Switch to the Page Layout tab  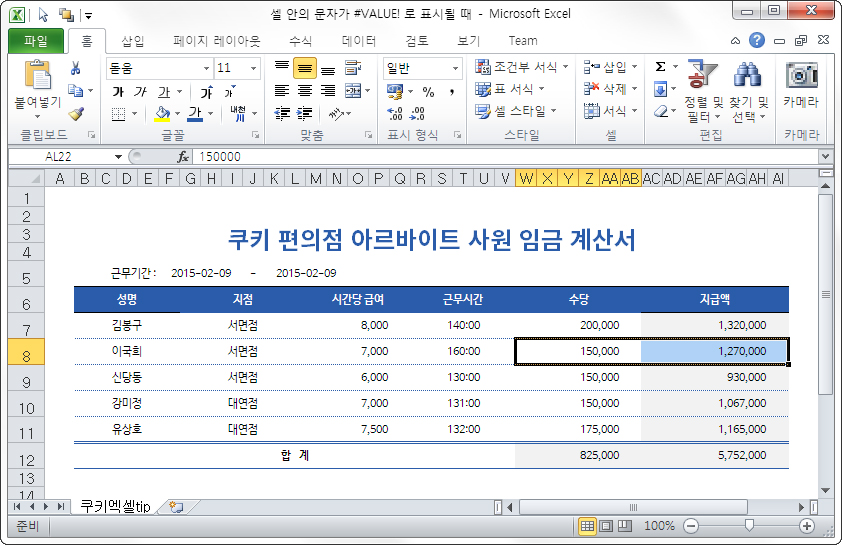[216, 41]
